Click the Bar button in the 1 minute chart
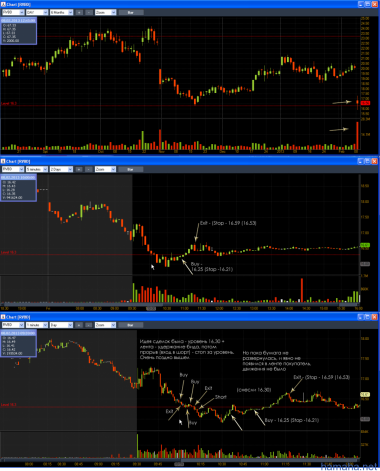Screen dimensions: 380x471 (131, 325)
